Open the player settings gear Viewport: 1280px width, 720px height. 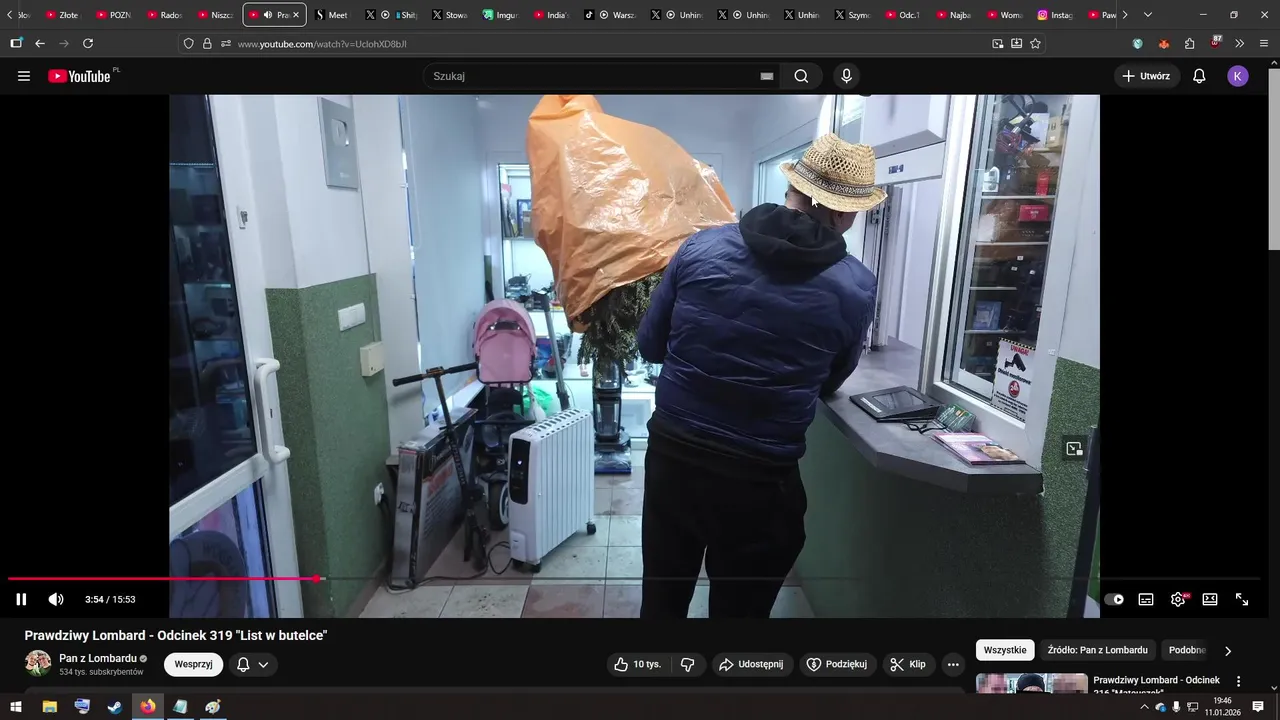coord(1178,599)
